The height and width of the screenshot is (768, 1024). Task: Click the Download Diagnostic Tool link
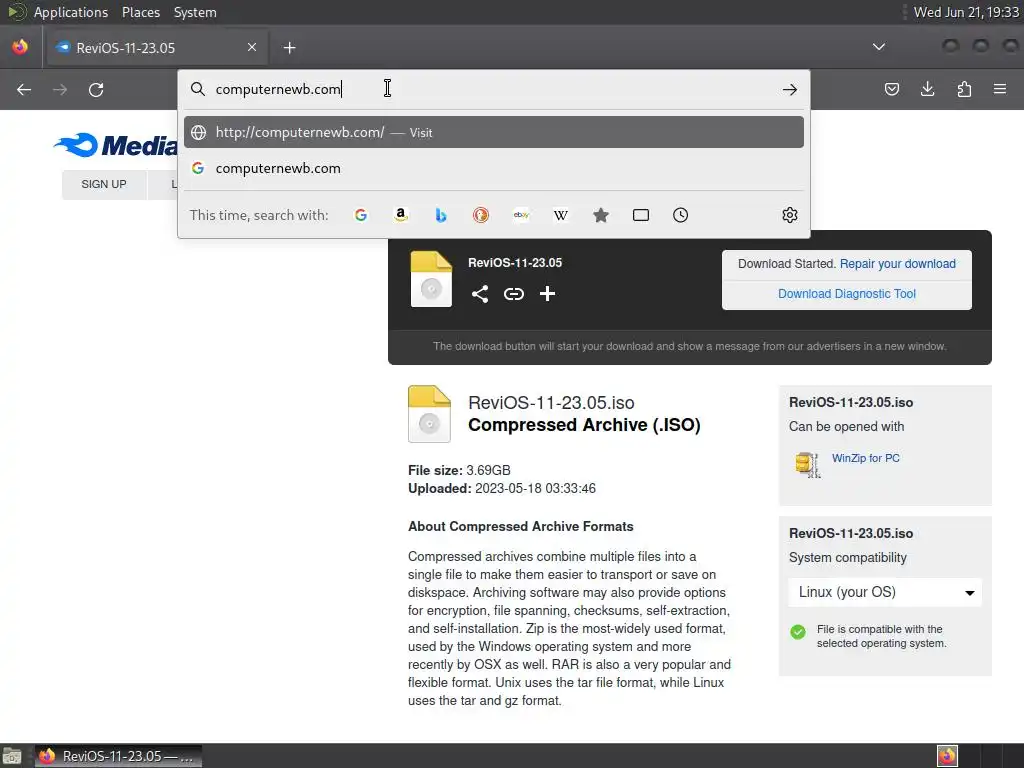[847, 294]
